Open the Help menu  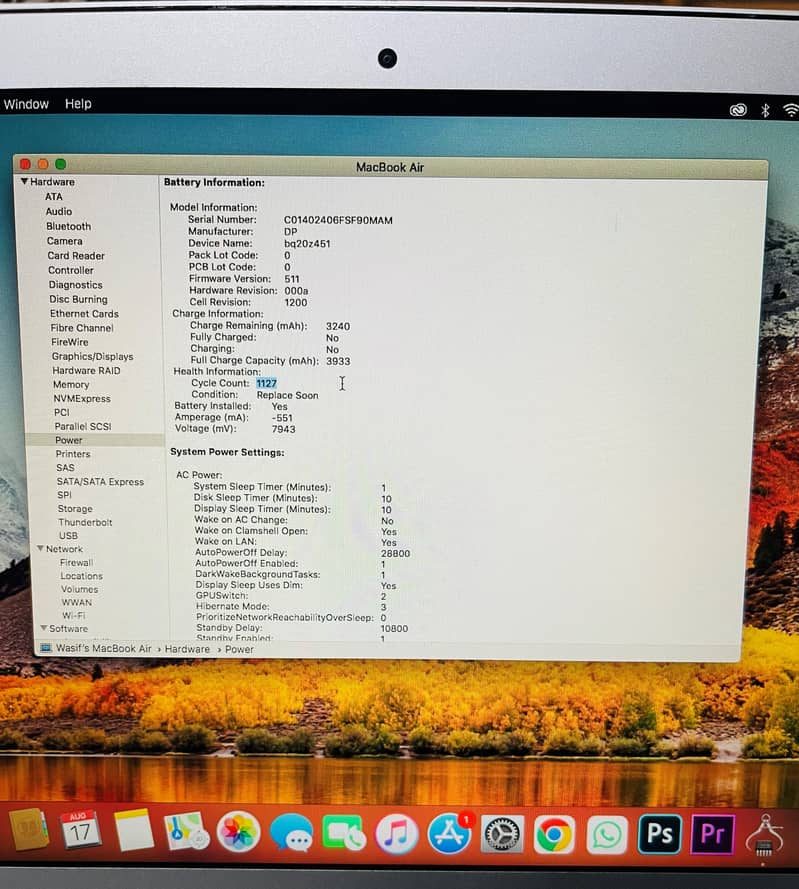pos(78,104)
